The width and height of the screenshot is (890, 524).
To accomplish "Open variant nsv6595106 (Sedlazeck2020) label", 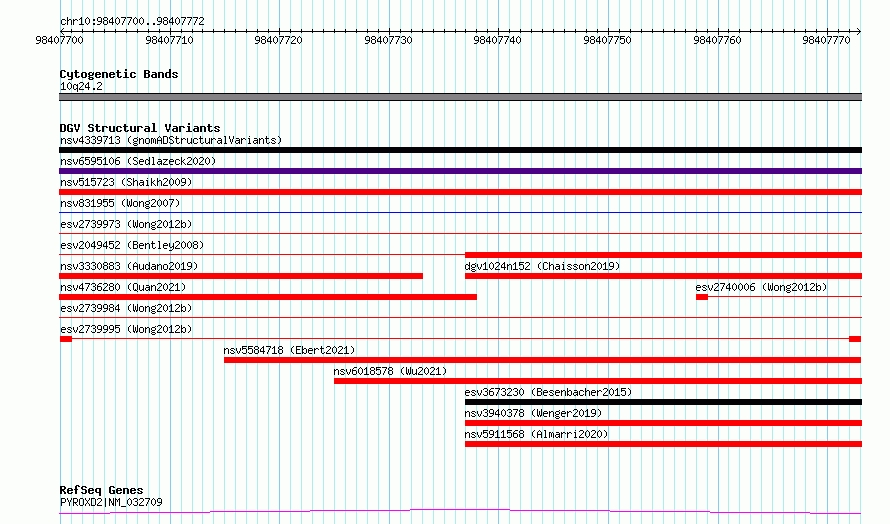I will (x=138, y=161).
